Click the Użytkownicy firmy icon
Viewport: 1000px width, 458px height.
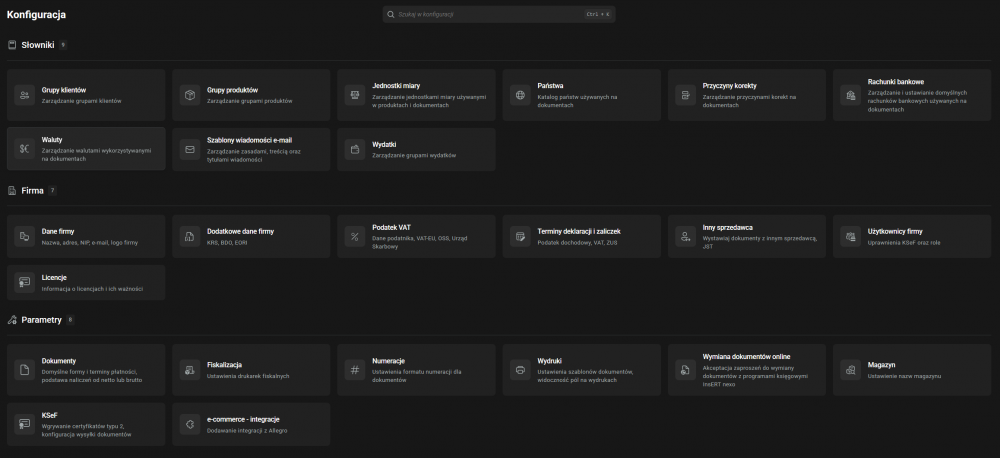tap(850, 237)
